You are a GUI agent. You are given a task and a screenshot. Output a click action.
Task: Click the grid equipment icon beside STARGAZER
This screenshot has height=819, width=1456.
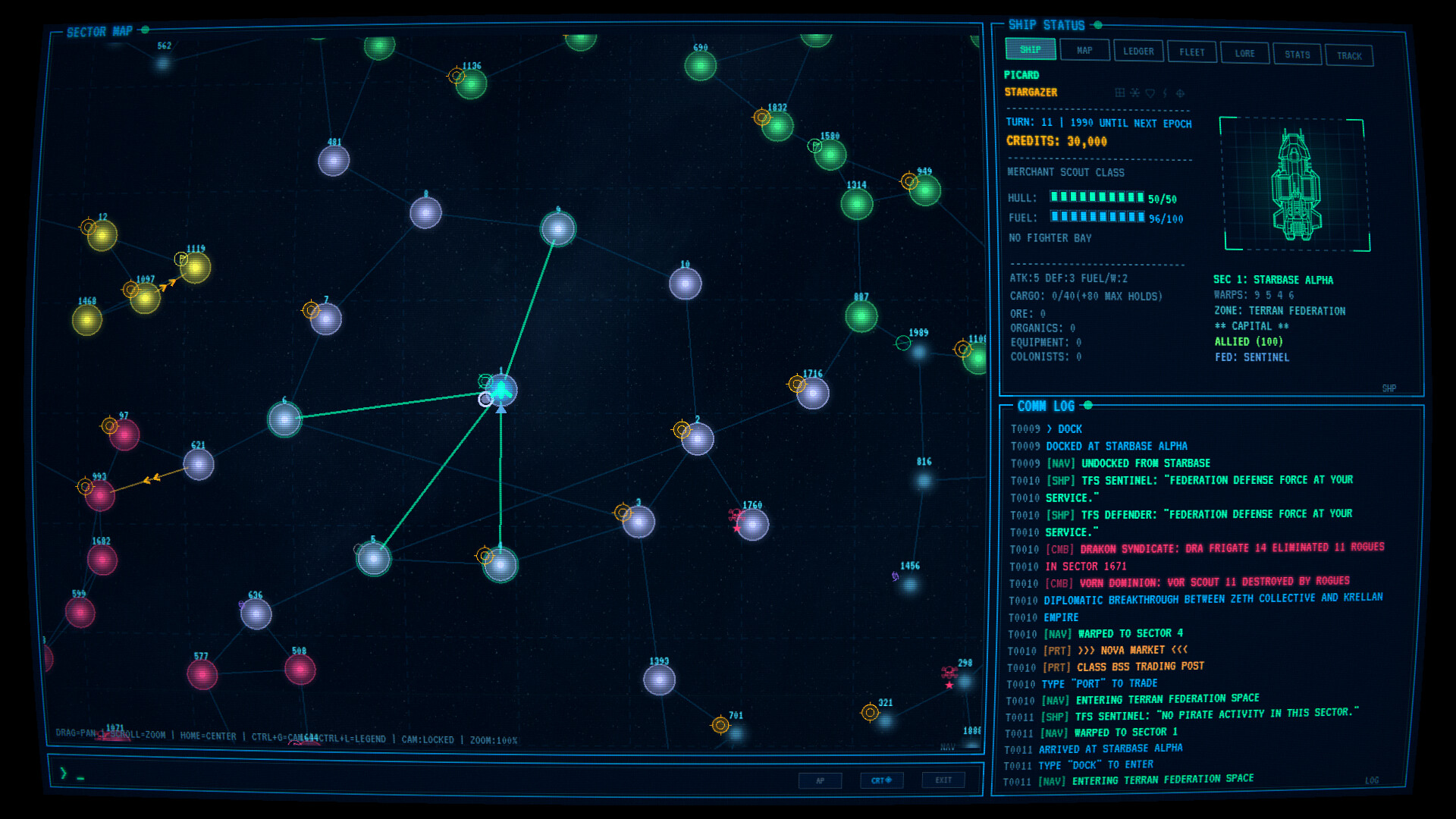(1119, 93)
